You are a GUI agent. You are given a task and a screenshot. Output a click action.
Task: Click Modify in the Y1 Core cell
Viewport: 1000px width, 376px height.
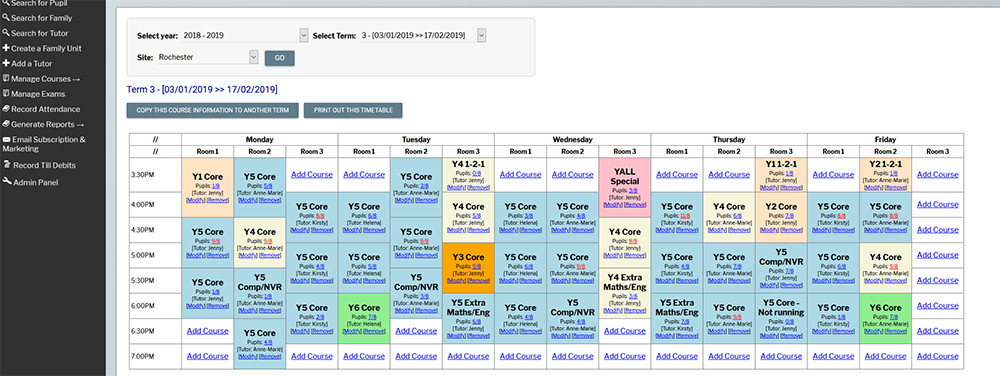coord(196,199)
